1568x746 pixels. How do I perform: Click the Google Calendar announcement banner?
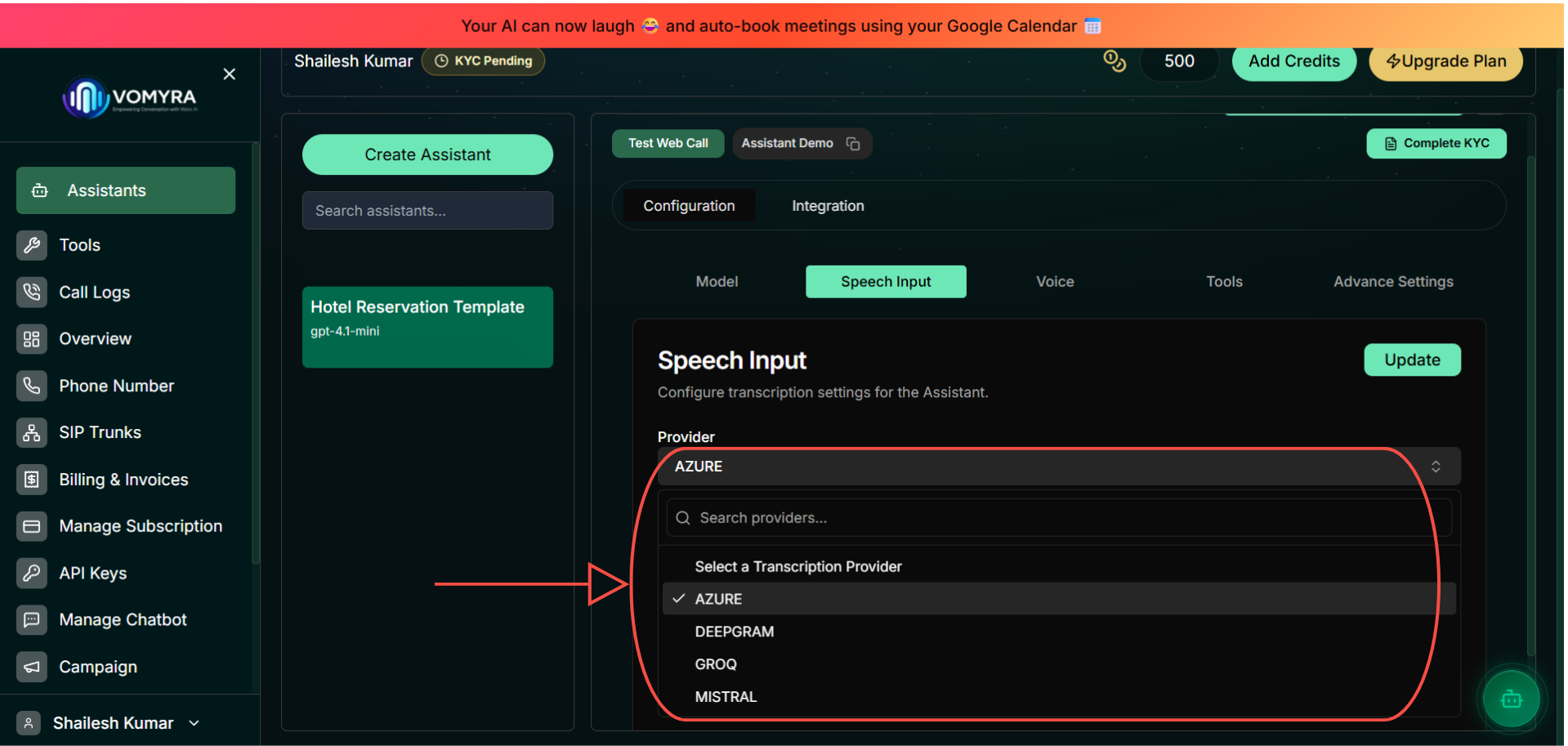(782, 25)
